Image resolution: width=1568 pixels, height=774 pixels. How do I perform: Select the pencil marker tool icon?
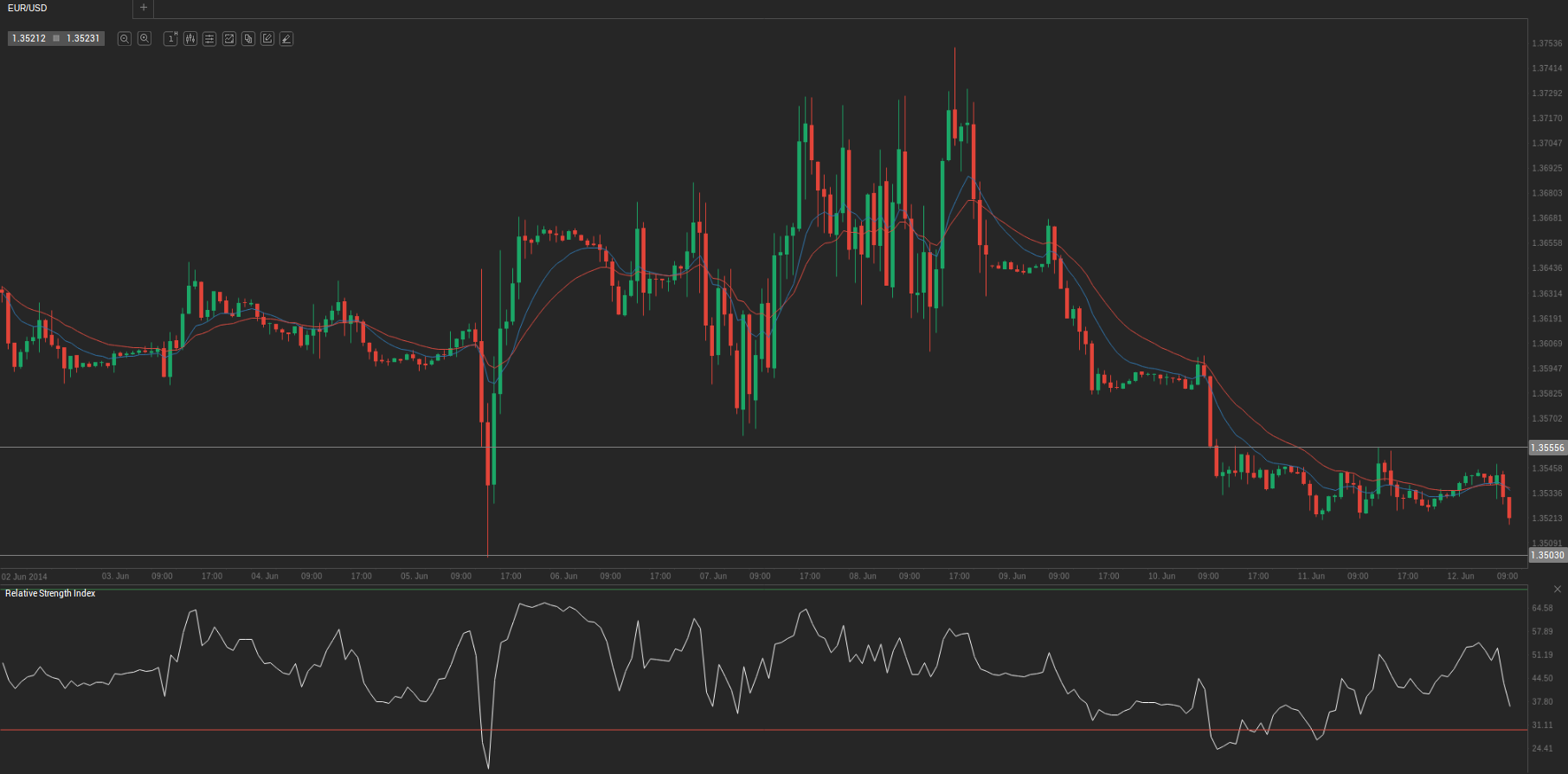(286, 39)
